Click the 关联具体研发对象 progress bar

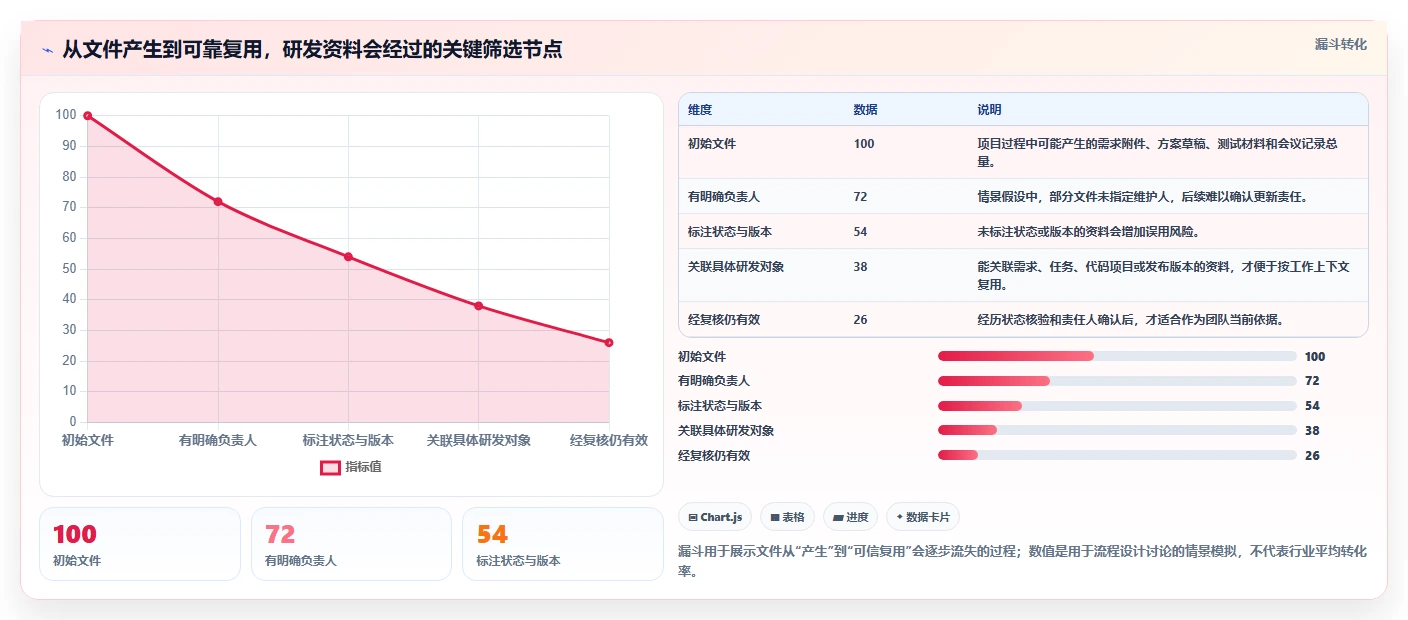tap(1117, 431)
